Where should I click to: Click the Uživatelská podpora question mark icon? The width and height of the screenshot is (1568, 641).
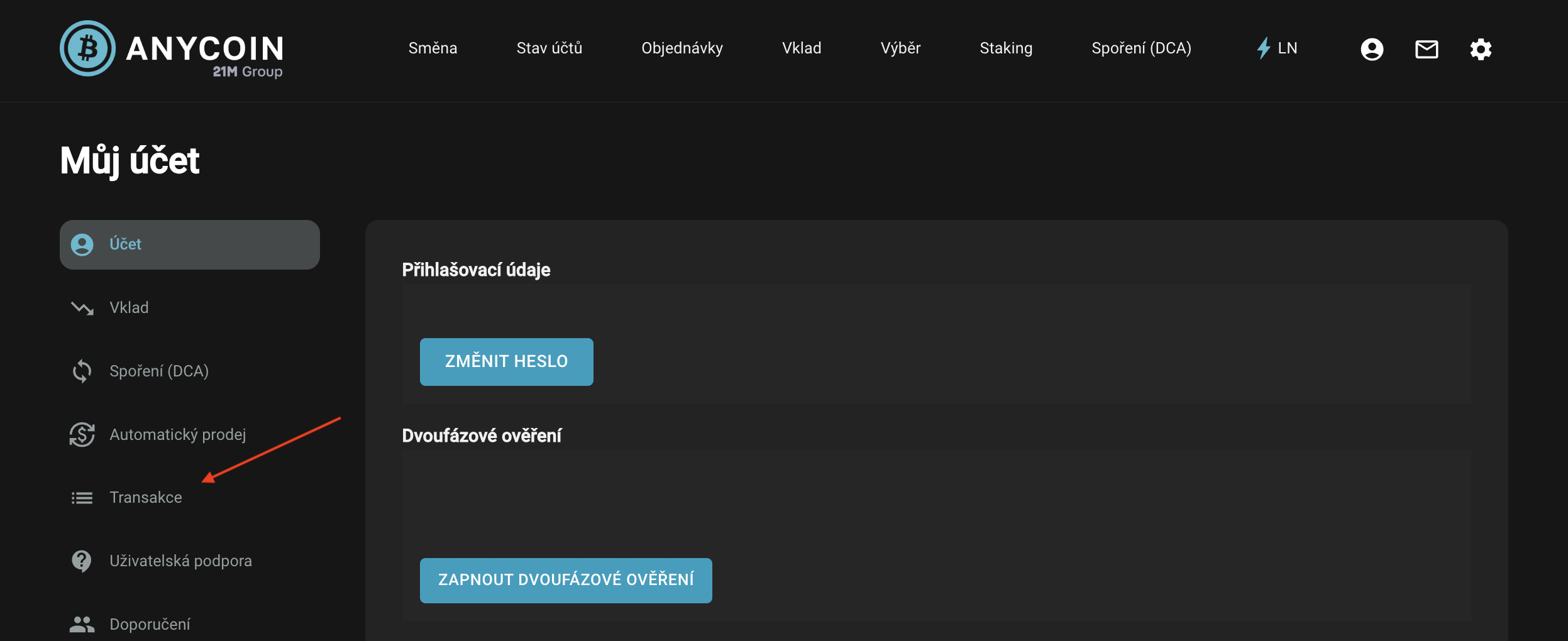click(82, 561)
